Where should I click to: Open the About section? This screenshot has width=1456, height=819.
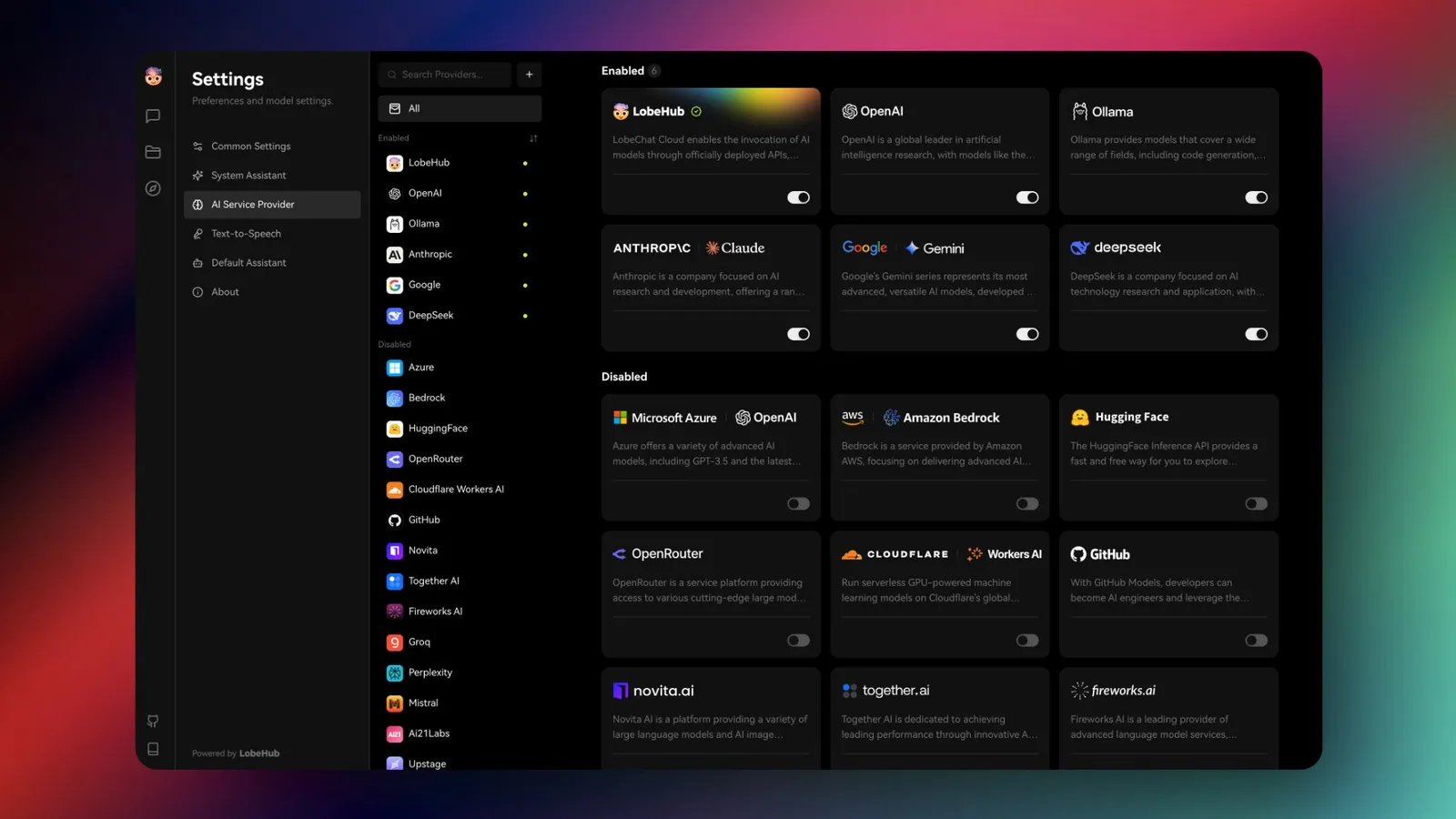[x=223, y=291]
